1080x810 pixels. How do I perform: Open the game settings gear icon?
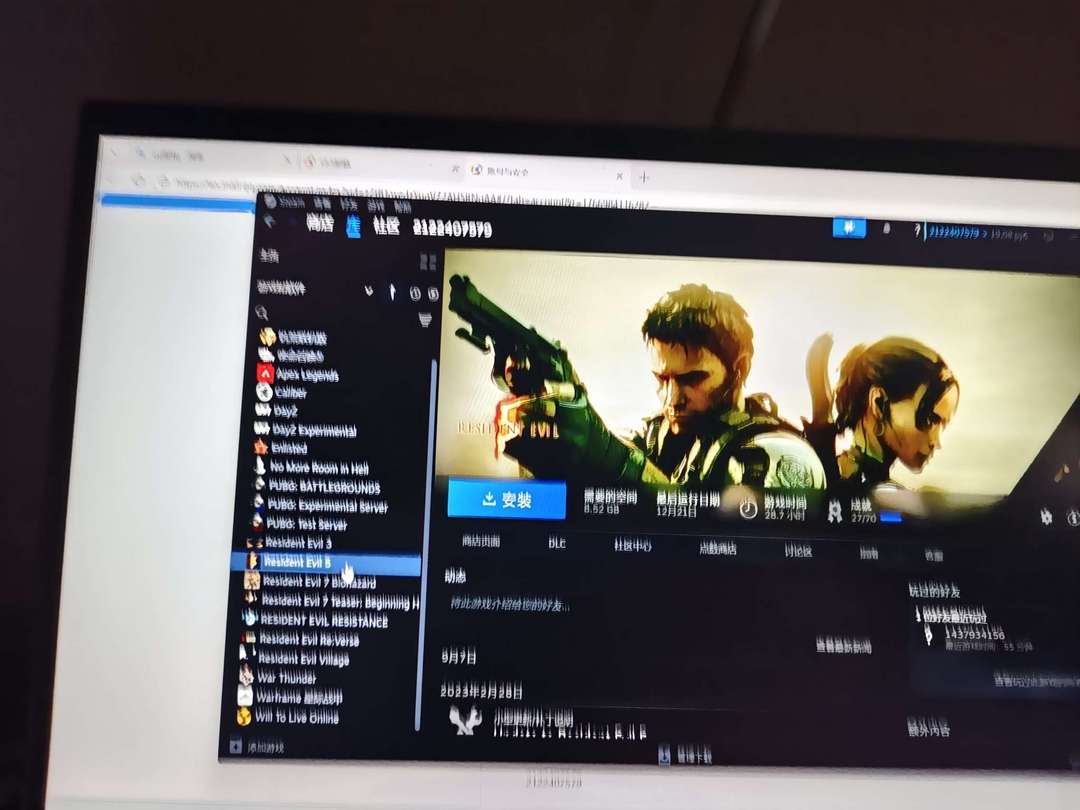(1046, 516)
